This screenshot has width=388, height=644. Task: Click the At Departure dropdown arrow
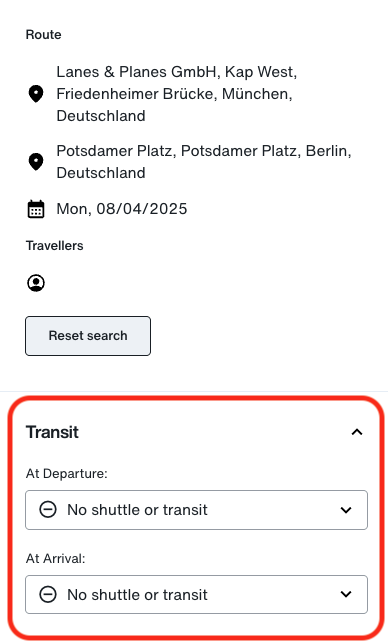(x=346, y=510)
